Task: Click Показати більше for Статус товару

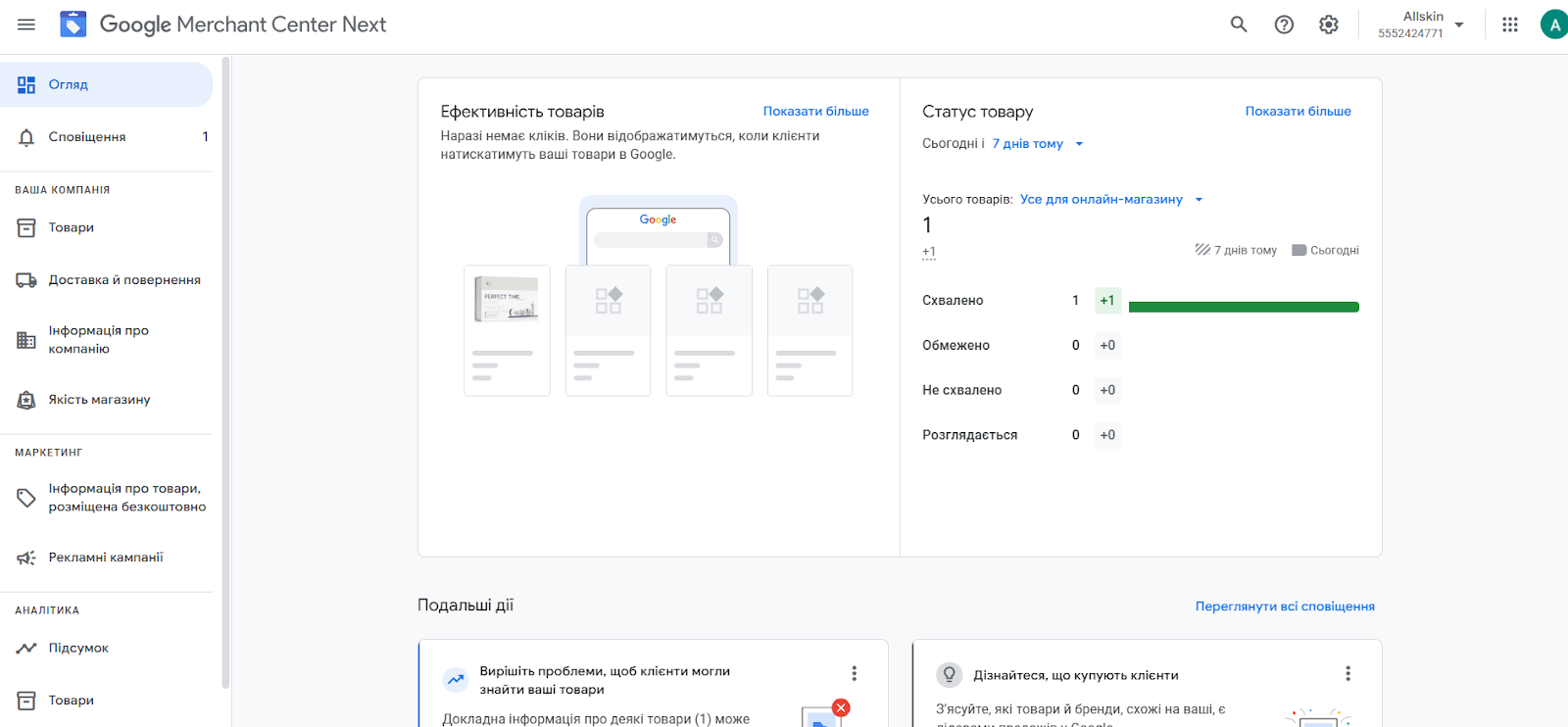Action: (x=1298, y=112)
